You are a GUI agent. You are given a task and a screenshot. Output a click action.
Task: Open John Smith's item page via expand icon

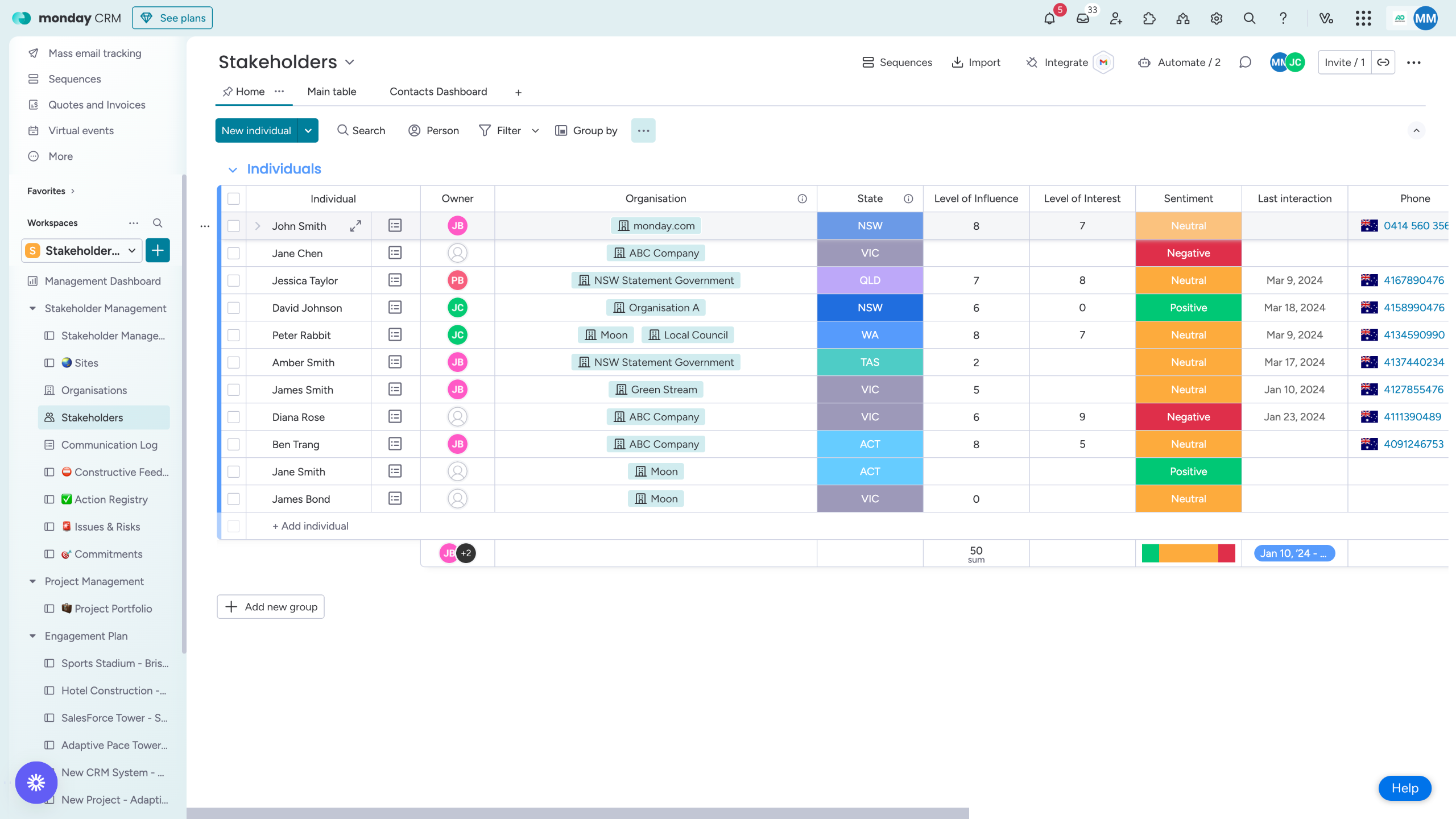(355, 226)
